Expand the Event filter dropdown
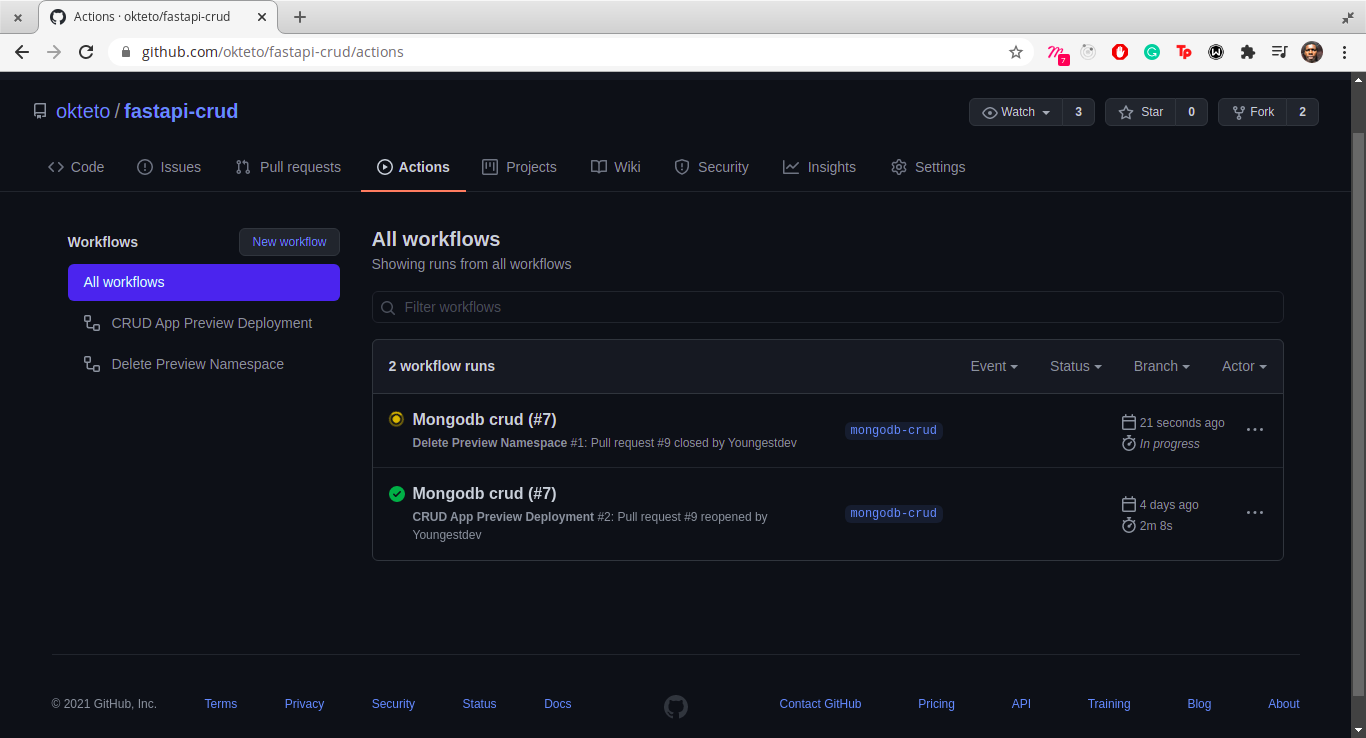The image size is (1366, 738). coord(994,366)
